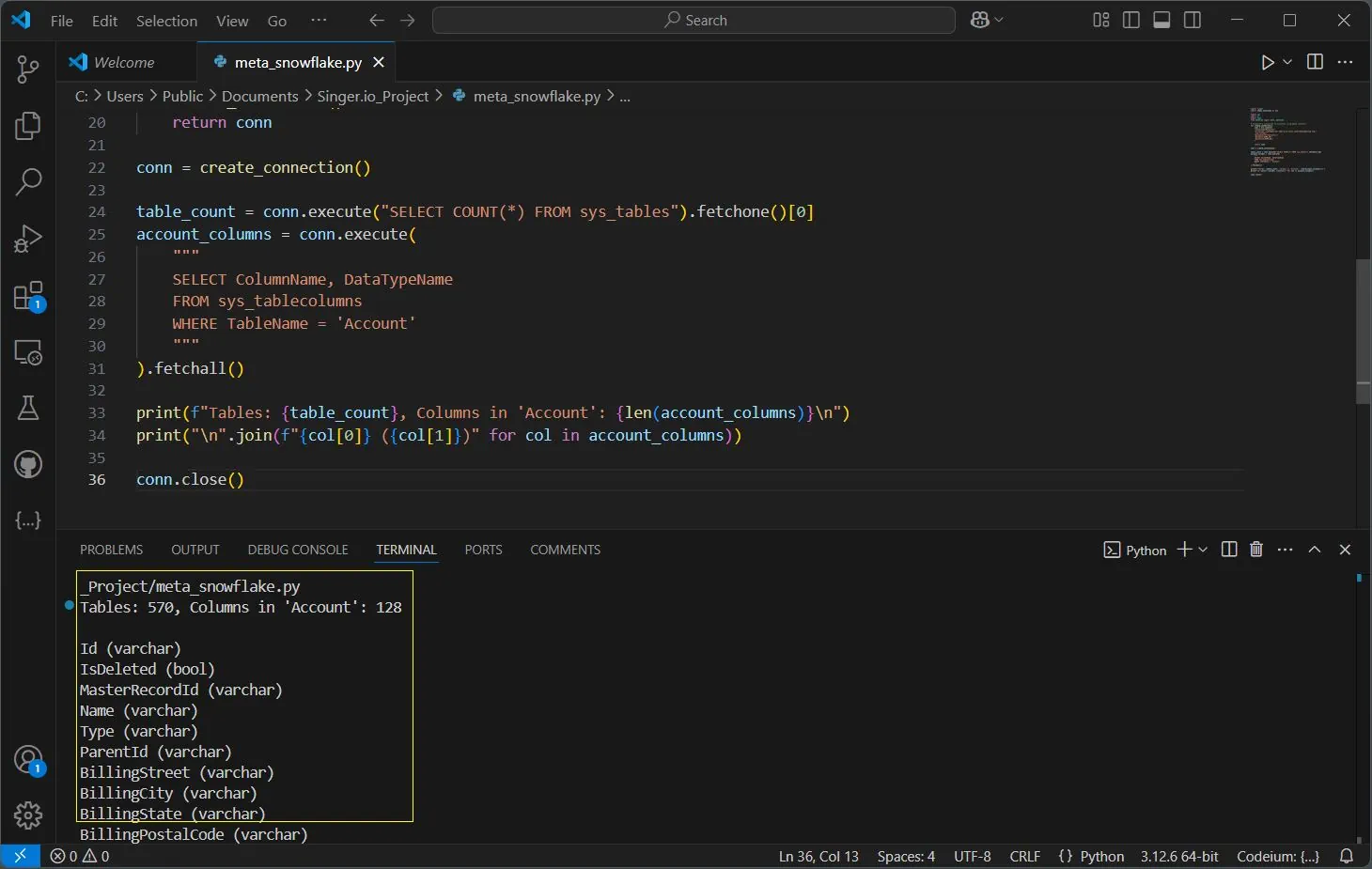Open the Extensions view
This screenshot has height=869, width=1372.
[x=28, y=296]
